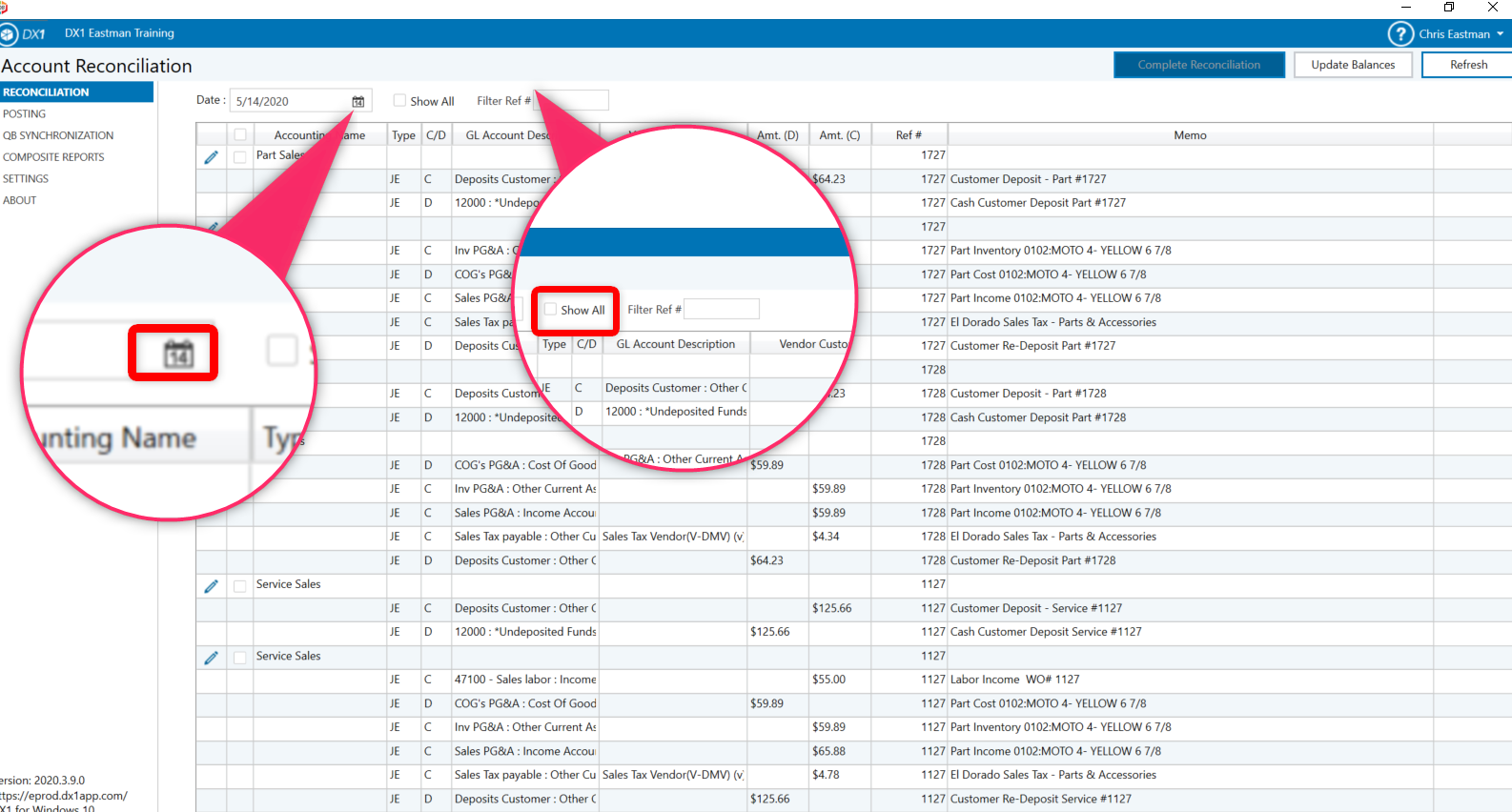Open COMPOSITE REPORTS
This screenshot has width=1512, height=812.
click(53, 157)
